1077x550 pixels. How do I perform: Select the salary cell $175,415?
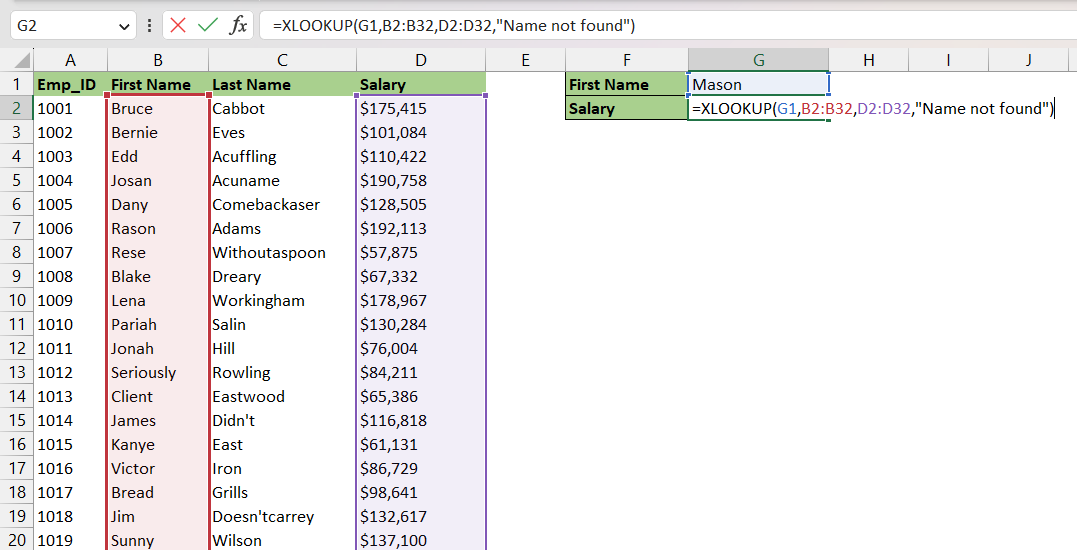pos(421,108)
